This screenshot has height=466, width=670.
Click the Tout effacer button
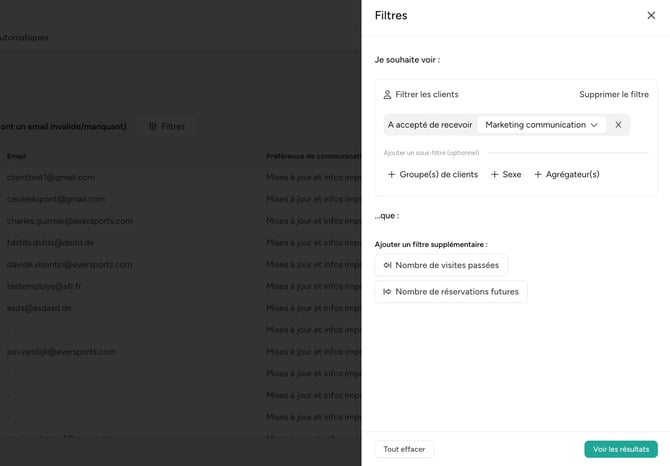404,449
